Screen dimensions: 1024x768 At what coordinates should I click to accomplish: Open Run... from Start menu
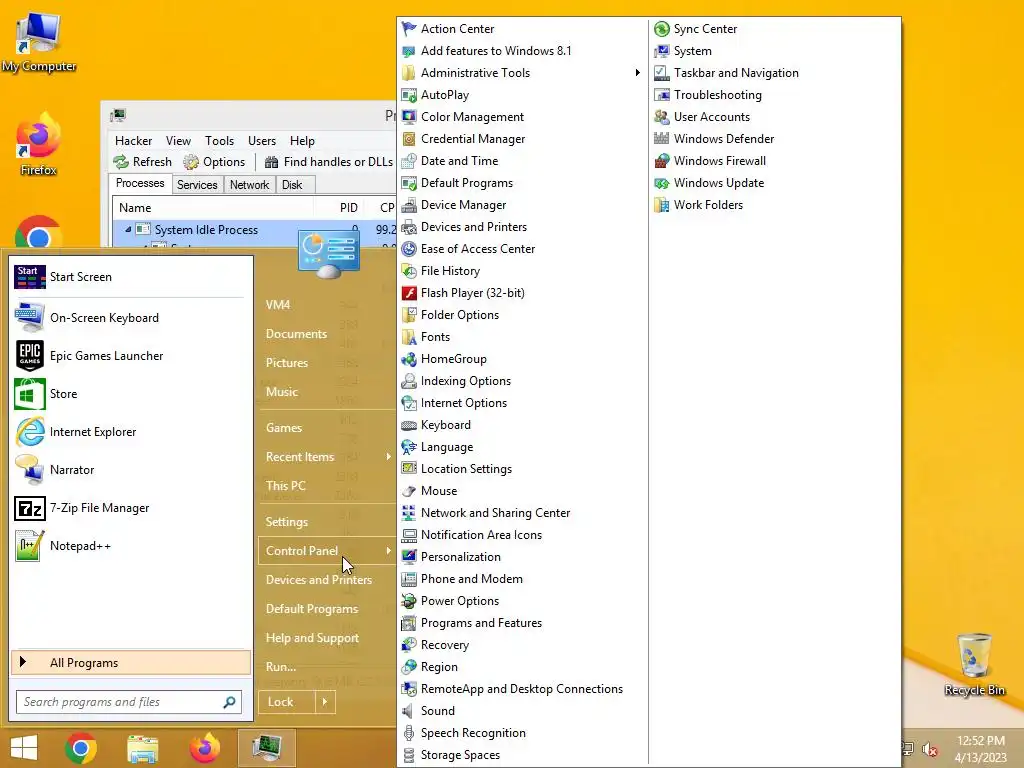coord(281,667)
